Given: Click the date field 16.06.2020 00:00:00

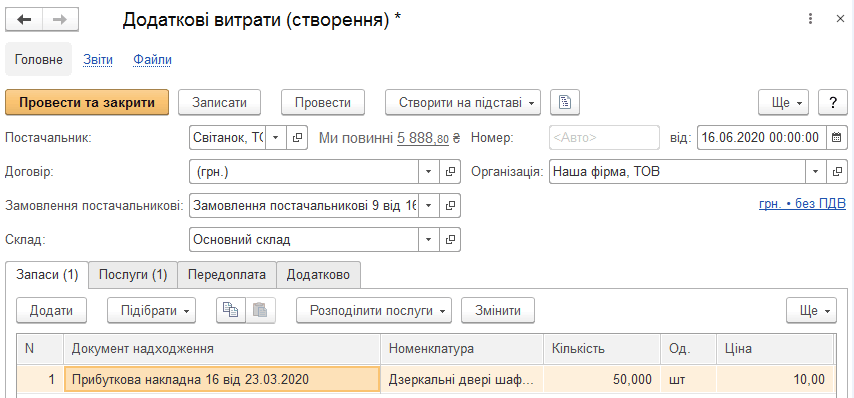Looking at the screenshot, I should pos(761,138).
